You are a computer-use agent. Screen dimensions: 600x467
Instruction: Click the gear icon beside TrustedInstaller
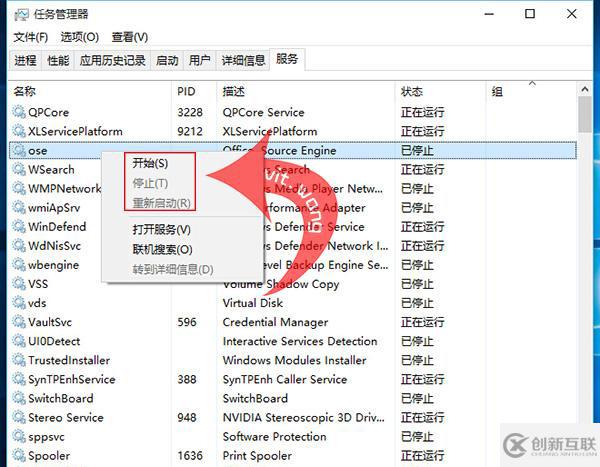19,360
